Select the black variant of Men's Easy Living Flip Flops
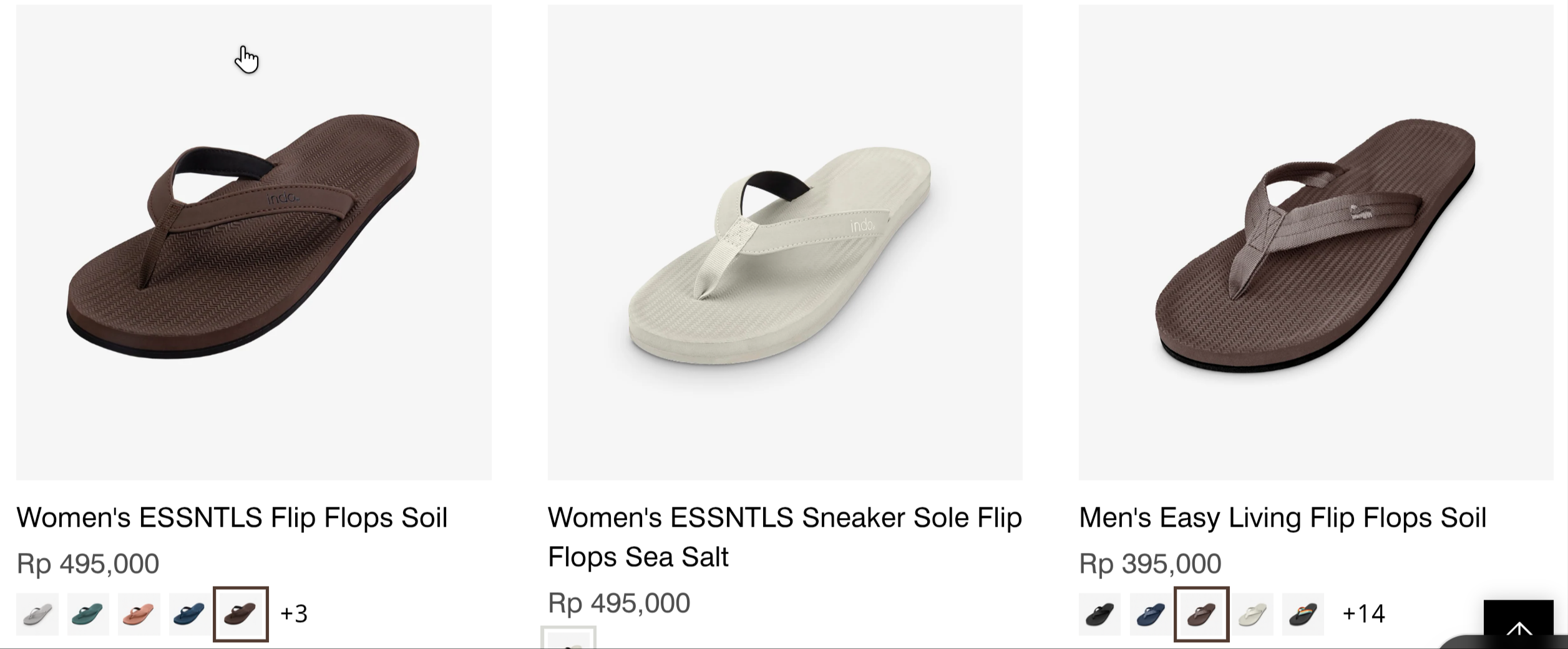 tap(1100, 614)
